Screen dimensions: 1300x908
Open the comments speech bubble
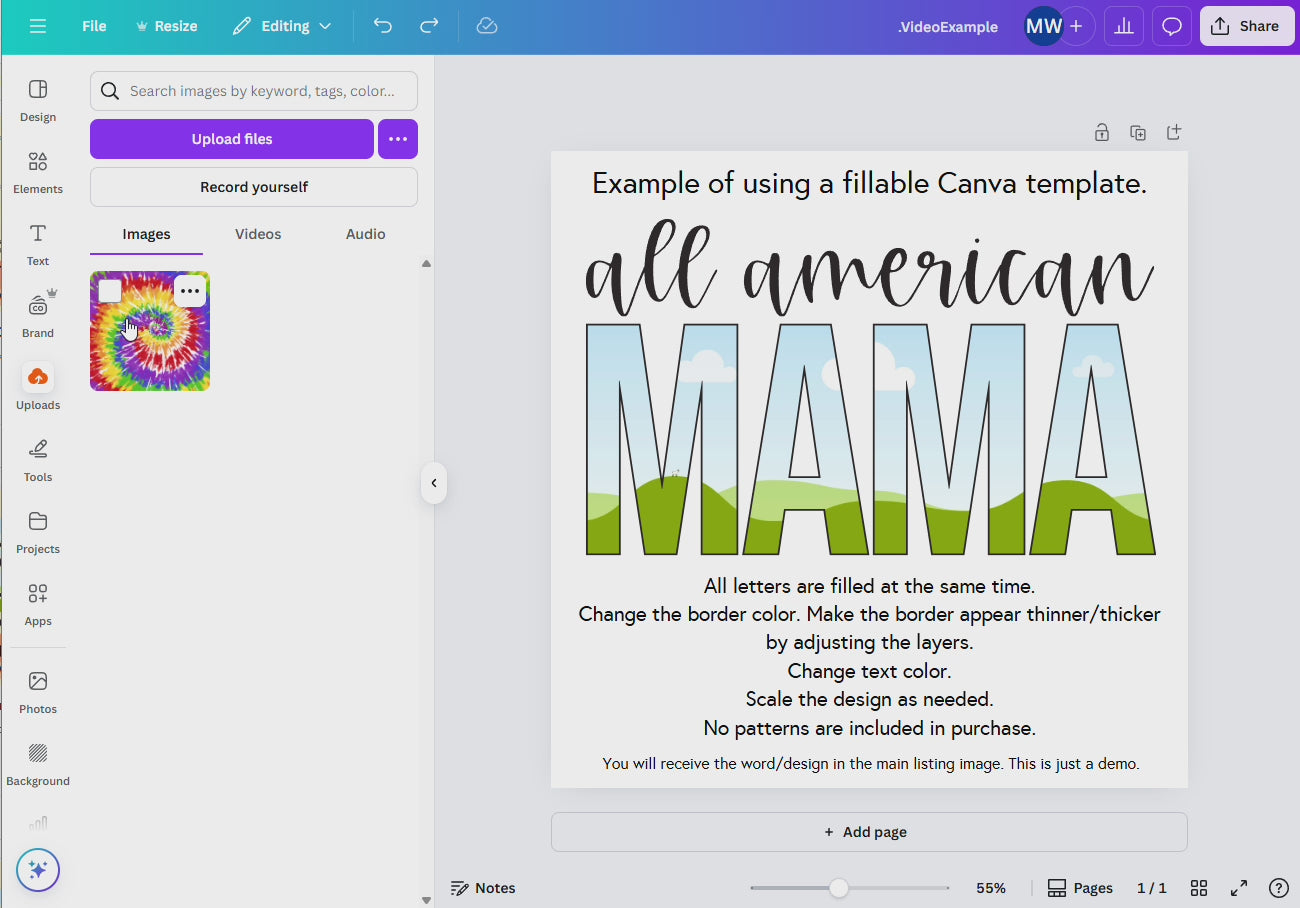click(x=1172, y=27)
